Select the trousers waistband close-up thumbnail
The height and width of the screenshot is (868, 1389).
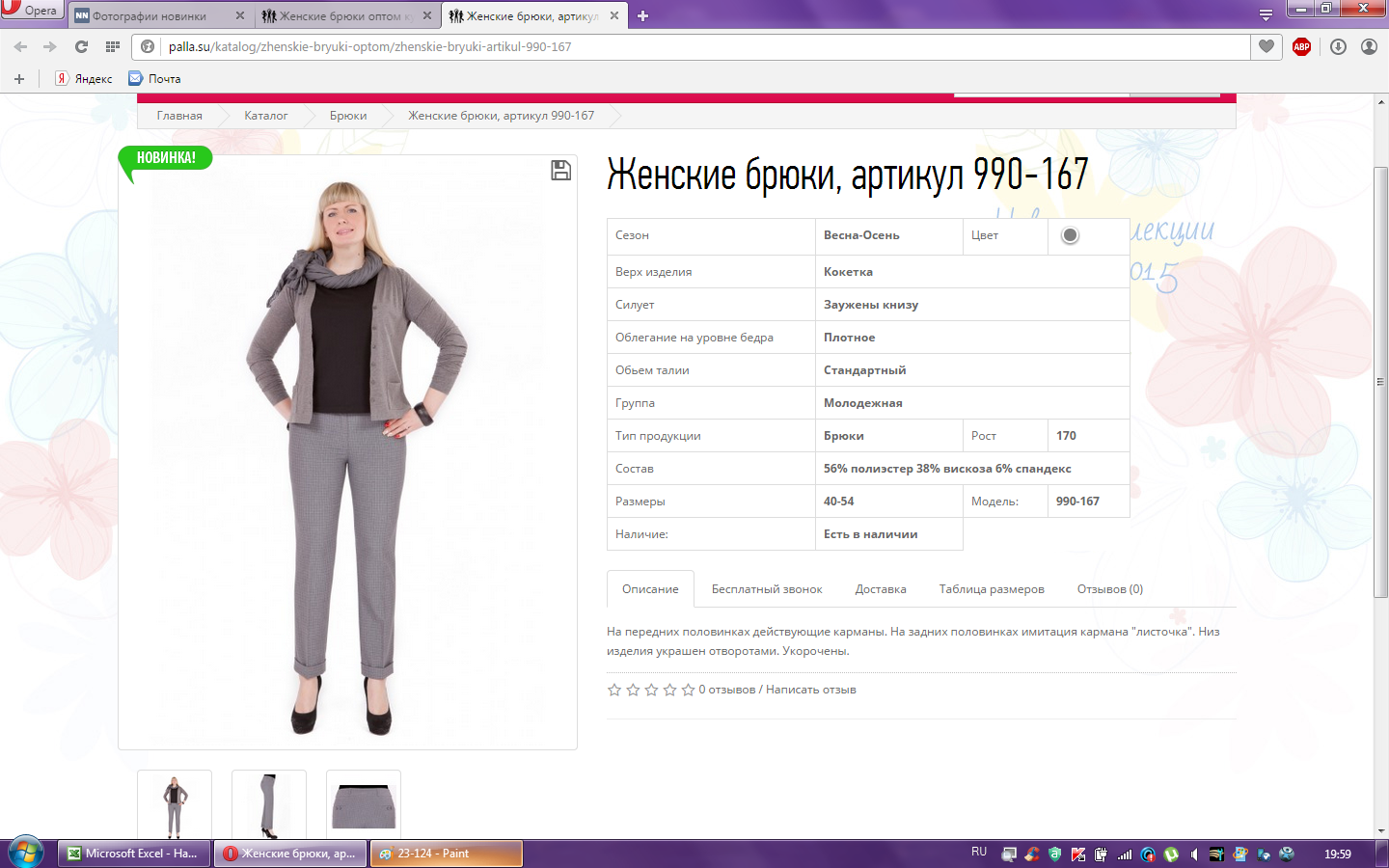[x=364, y=805]
